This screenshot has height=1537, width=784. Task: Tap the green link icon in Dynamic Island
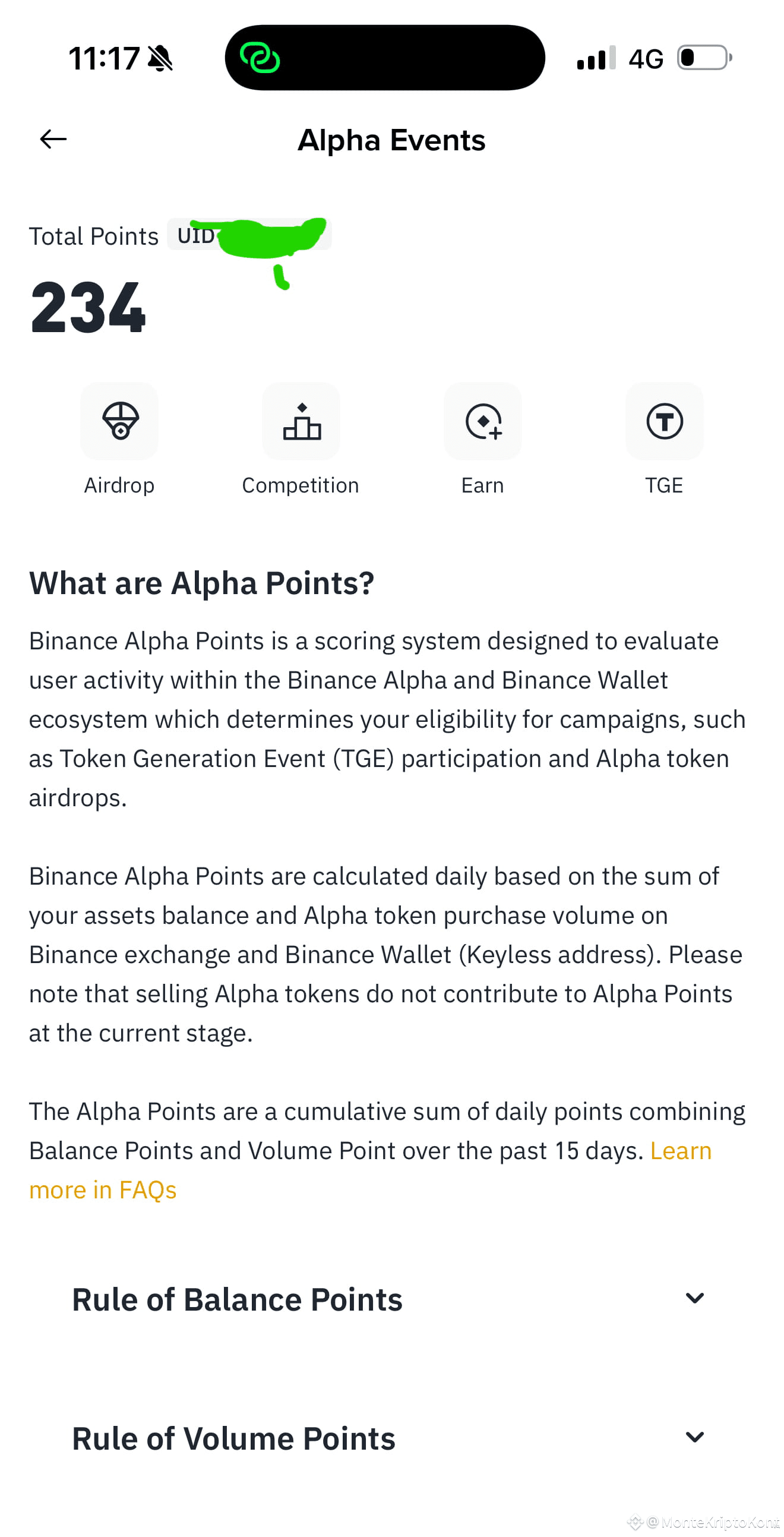[x=260, y=58]
